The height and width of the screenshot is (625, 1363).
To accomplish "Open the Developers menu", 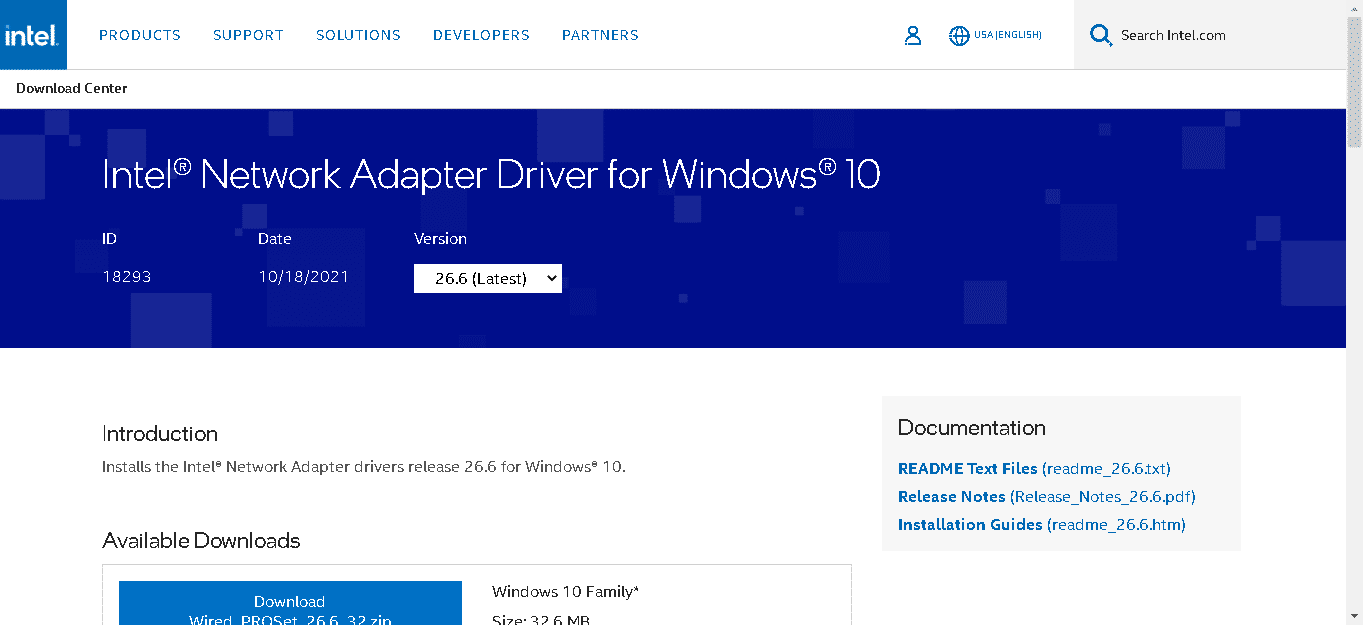I will (x=481, y=35).
